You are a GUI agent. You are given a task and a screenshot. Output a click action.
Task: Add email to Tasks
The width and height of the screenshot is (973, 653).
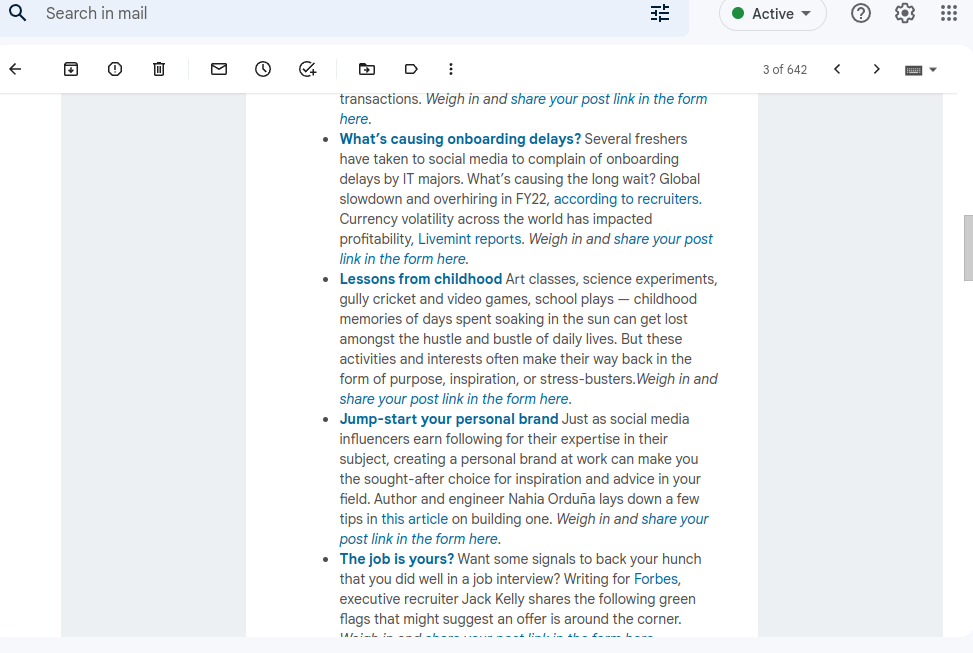(x=308, y=69)
